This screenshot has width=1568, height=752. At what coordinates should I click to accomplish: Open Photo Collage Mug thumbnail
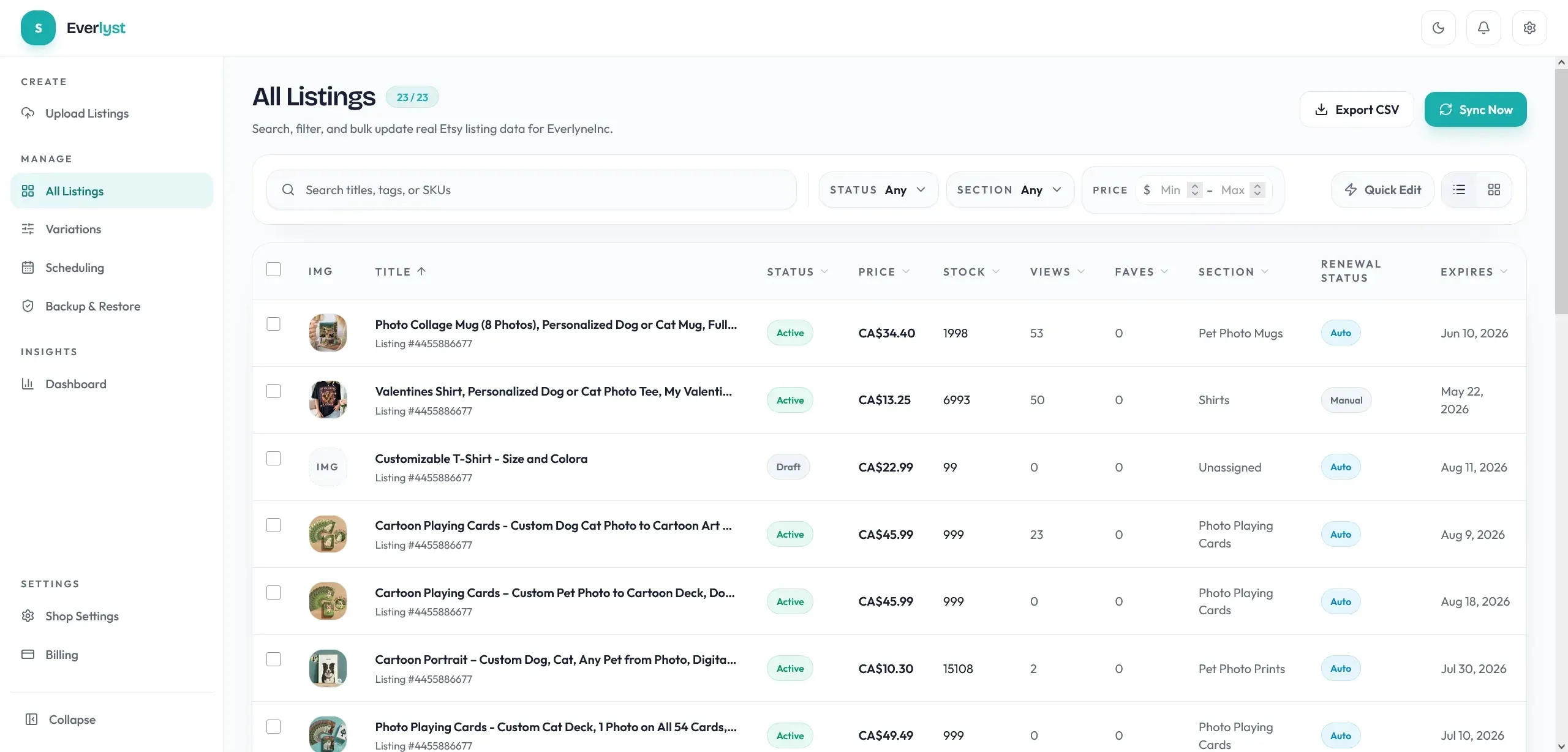click(328, 333)
